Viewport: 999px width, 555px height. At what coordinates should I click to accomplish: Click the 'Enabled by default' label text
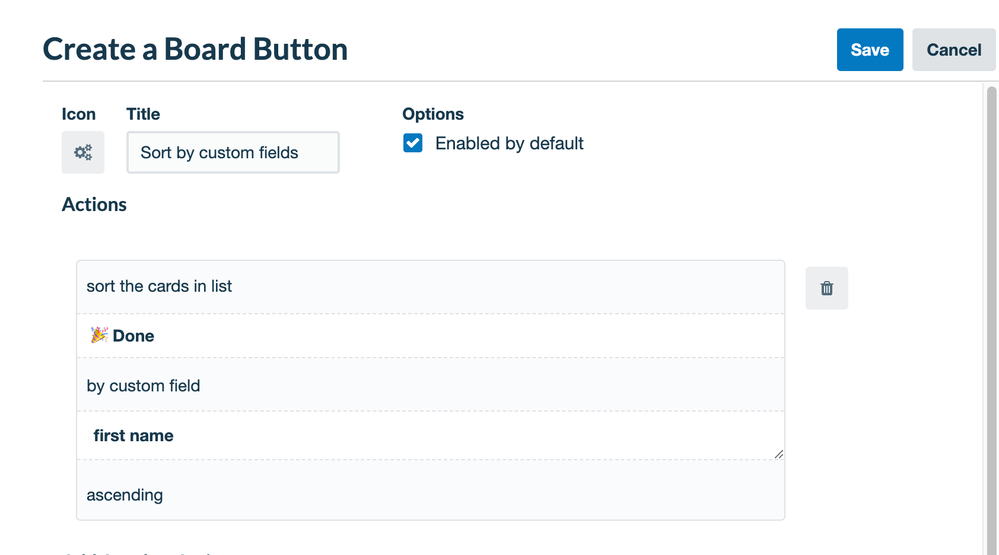pyautogui.click(x=509, y=143)
